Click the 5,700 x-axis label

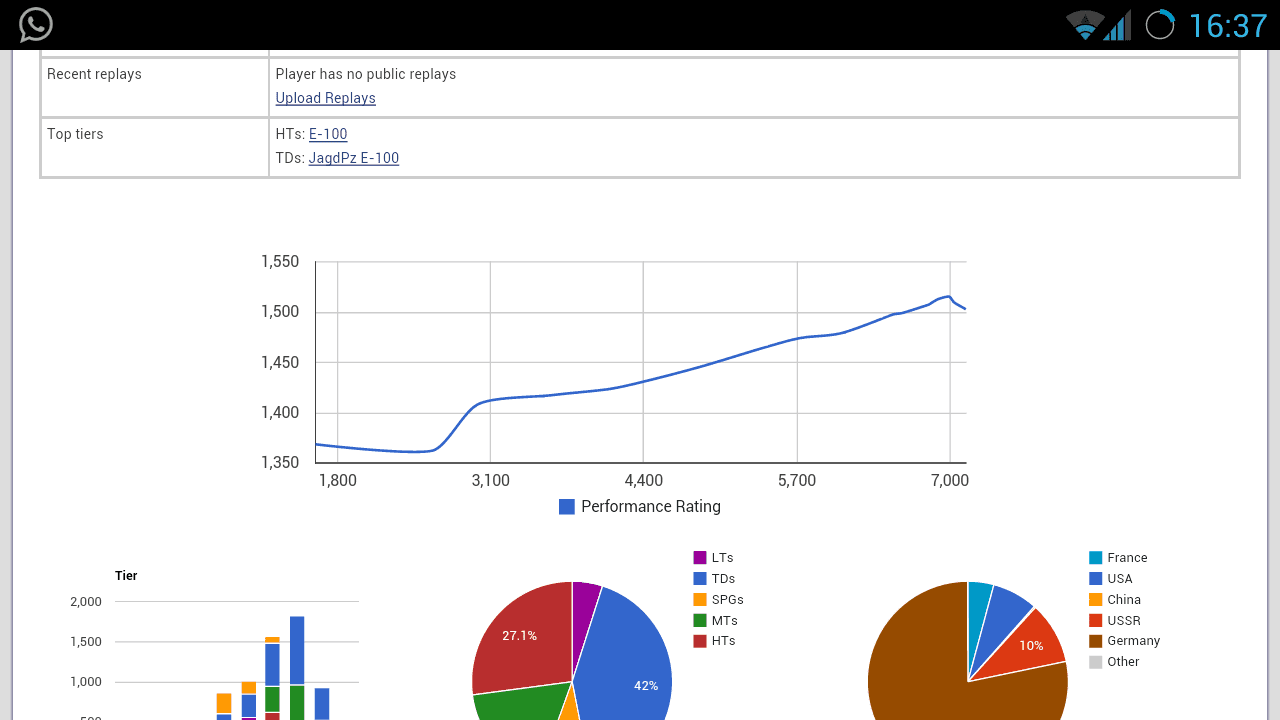[797, 481]
